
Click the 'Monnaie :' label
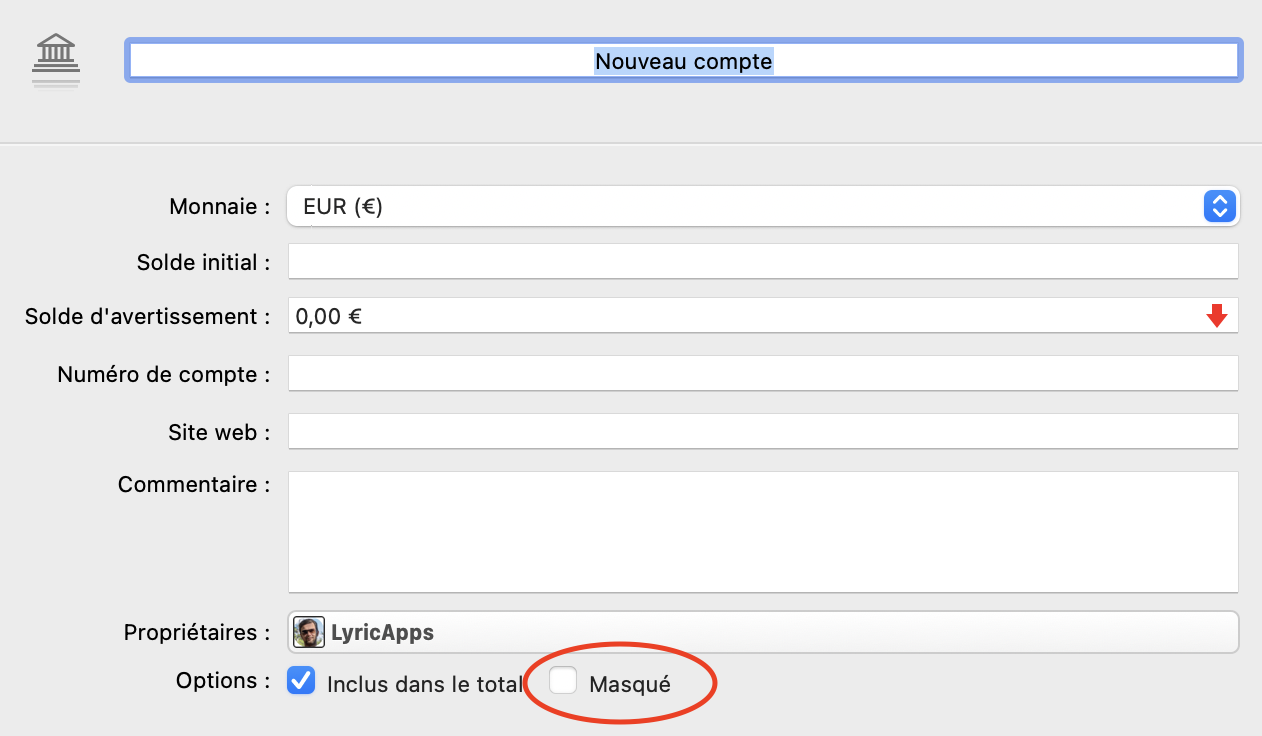coord(220,207)
